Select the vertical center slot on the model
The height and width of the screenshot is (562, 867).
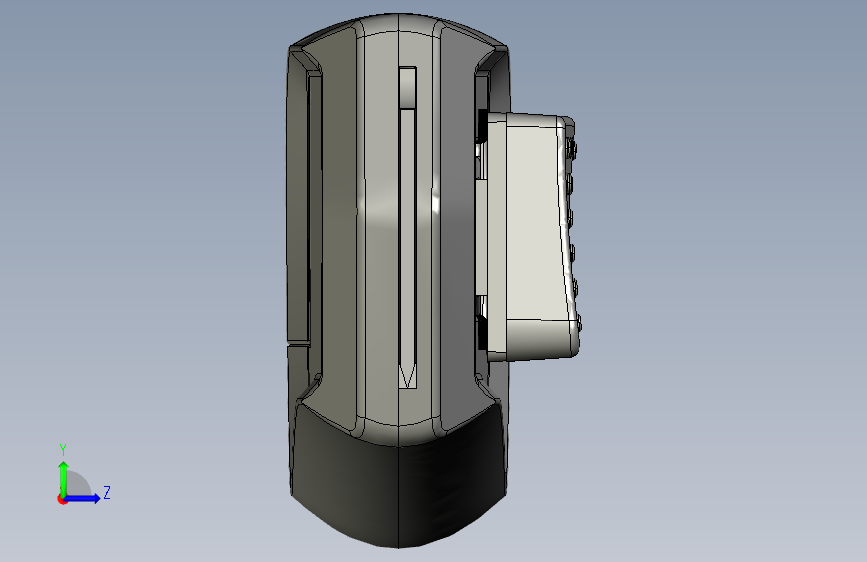408,228
